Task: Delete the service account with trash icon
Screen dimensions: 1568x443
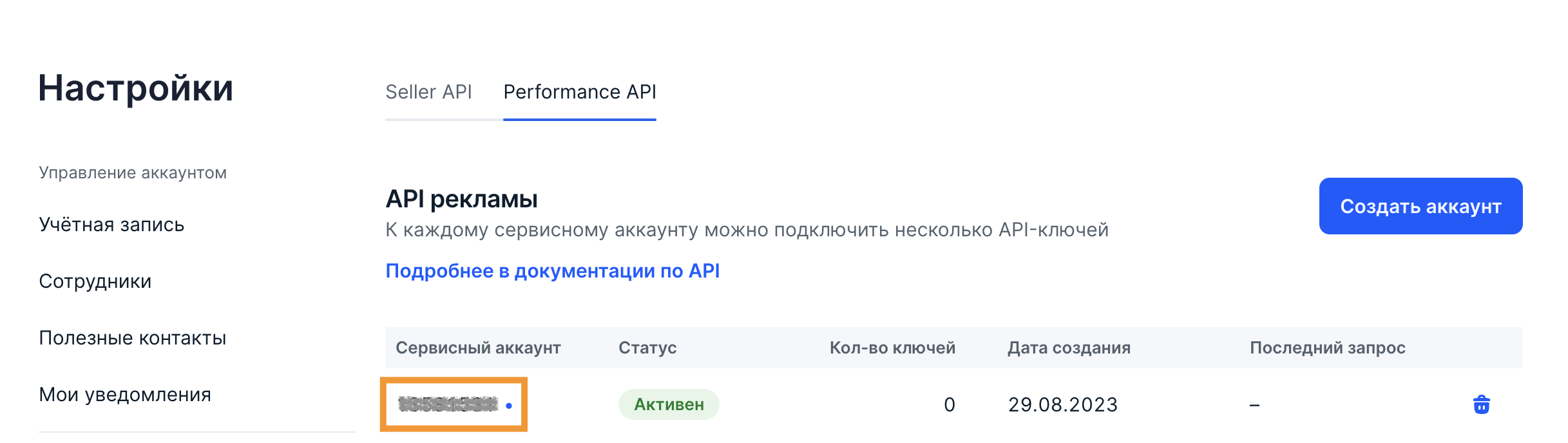Action: pos(1481,404)
